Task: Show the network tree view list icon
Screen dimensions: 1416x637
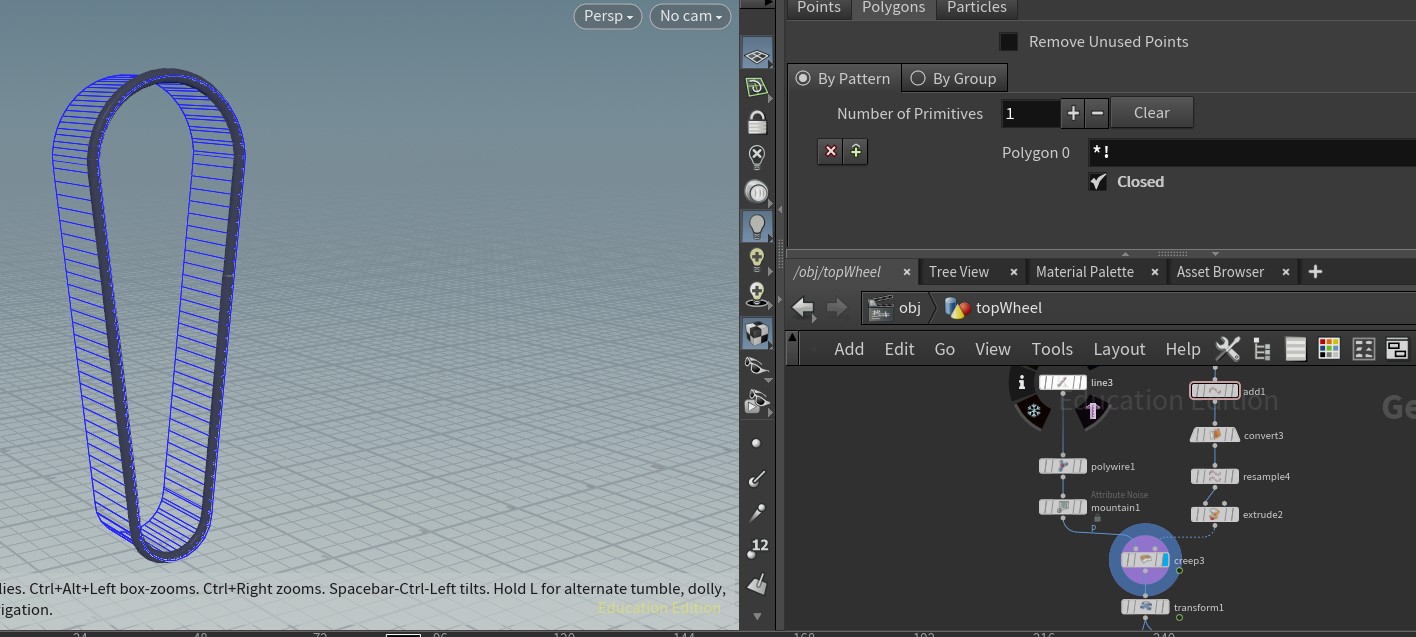Action: 1261,349
